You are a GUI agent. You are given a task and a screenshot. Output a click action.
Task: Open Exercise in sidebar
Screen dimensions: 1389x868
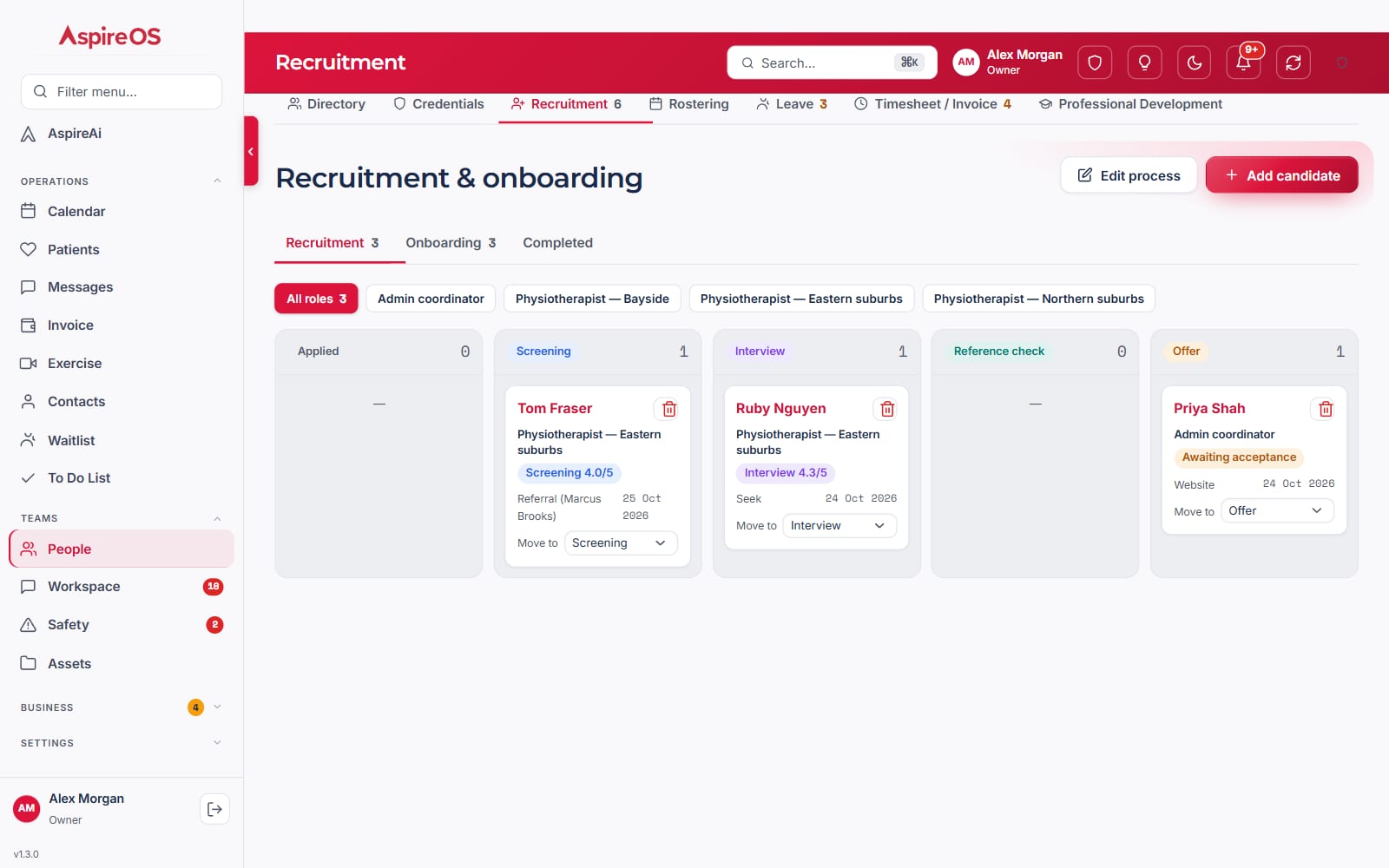(122, 364)
